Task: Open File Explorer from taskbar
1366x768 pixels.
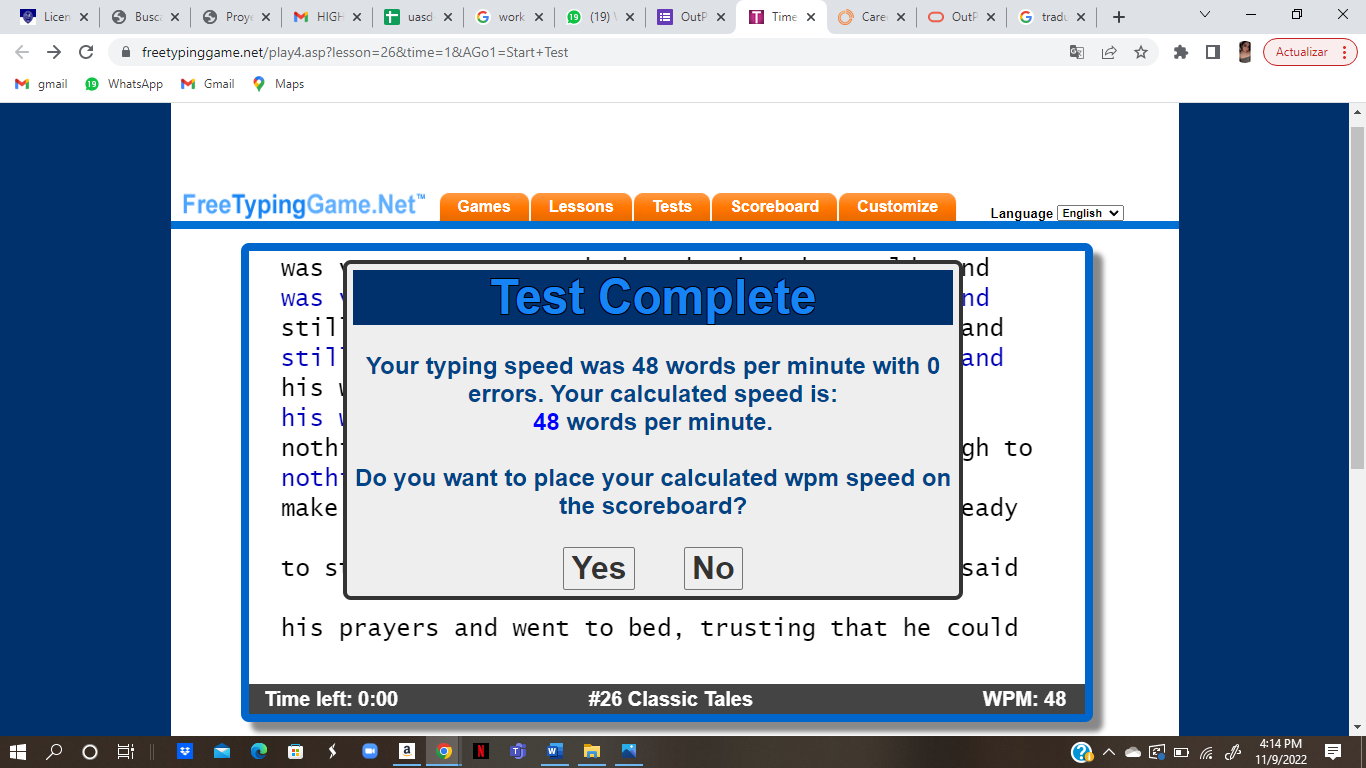Action: (592, 751)
